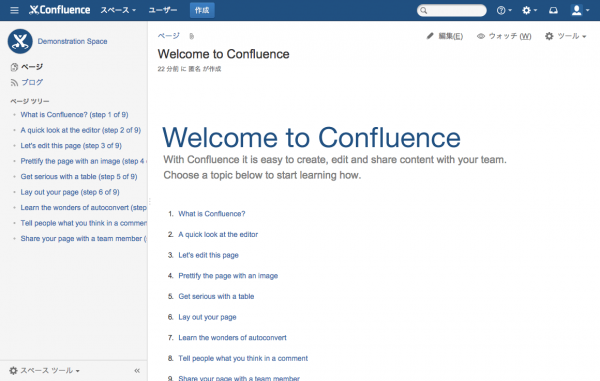The width and height of the screenshot is (600, 381).
Task: Toggle the ウォッチ watch button
Action: tap(504, 36)
